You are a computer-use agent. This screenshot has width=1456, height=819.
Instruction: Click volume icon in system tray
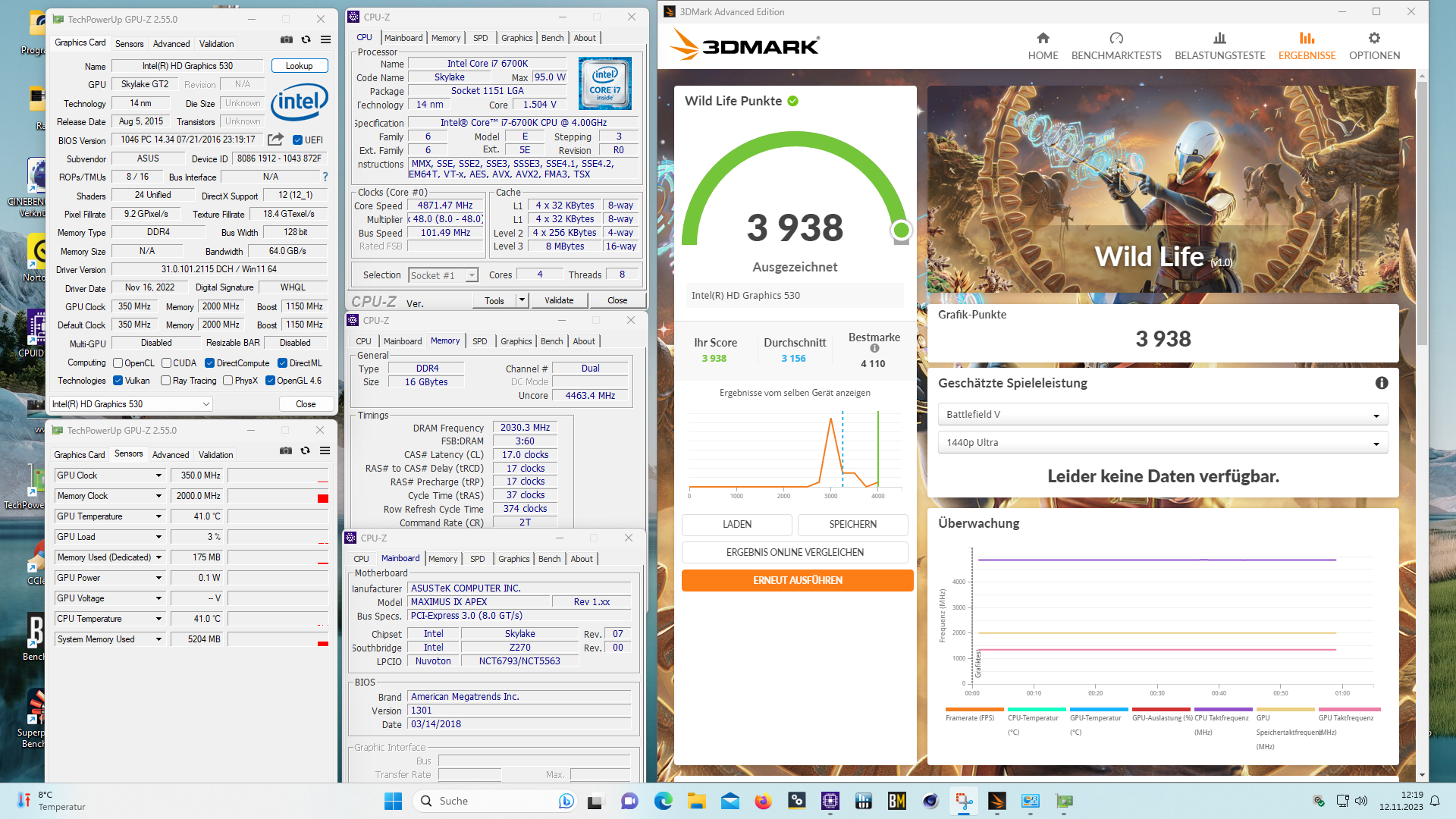1361,801
